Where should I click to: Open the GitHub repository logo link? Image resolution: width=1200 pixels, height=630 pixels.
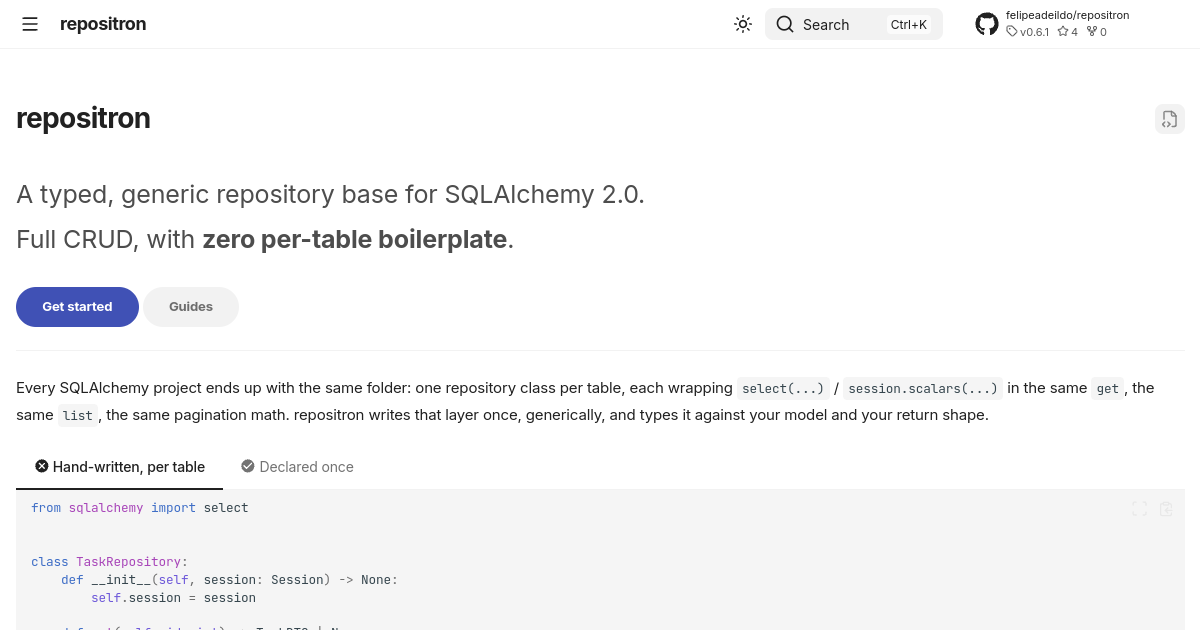(x=987, y=24)
